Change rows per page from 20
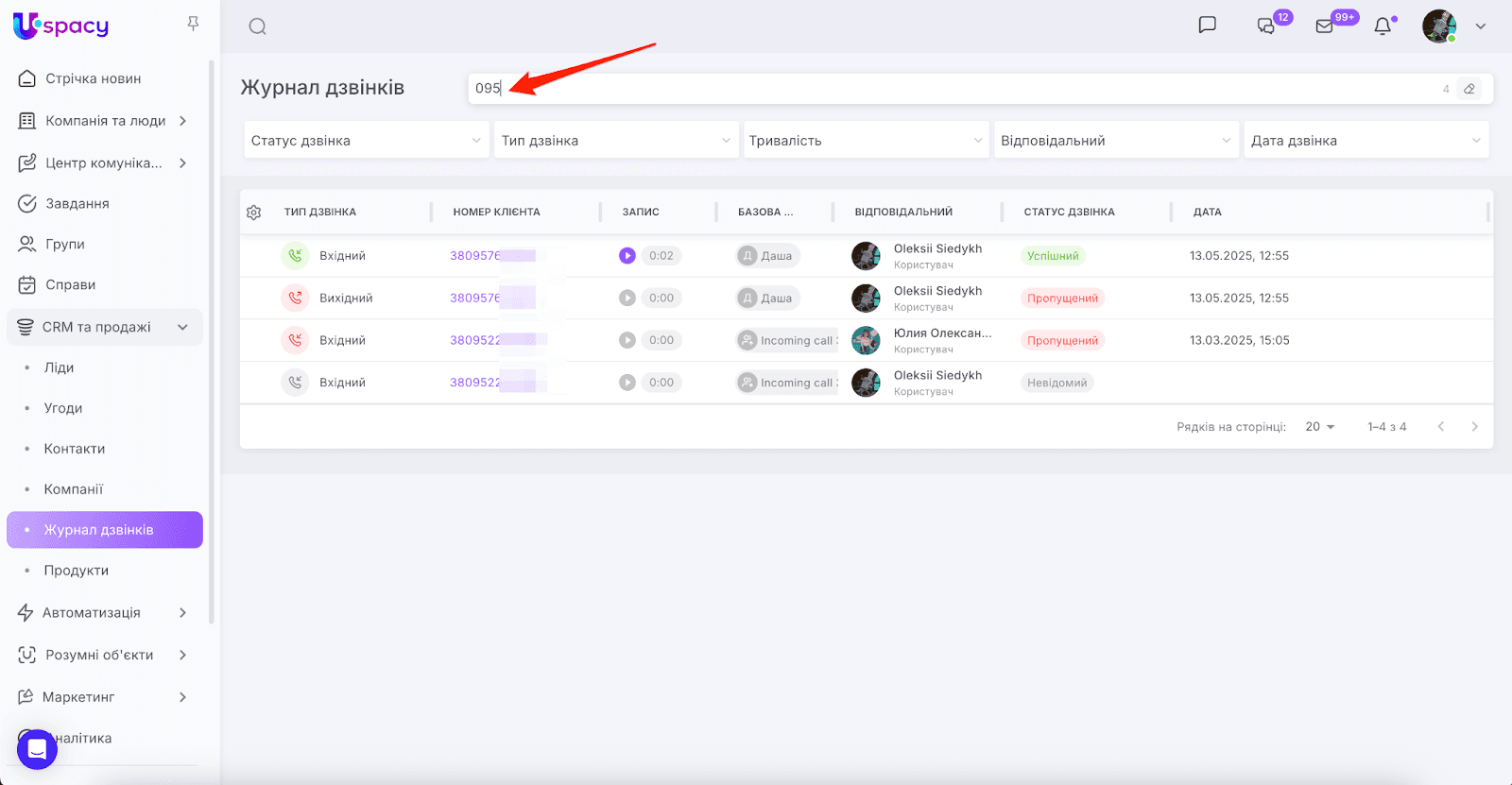The height and width of the screenshot is (785, 1512). [x=1320, y=427]
